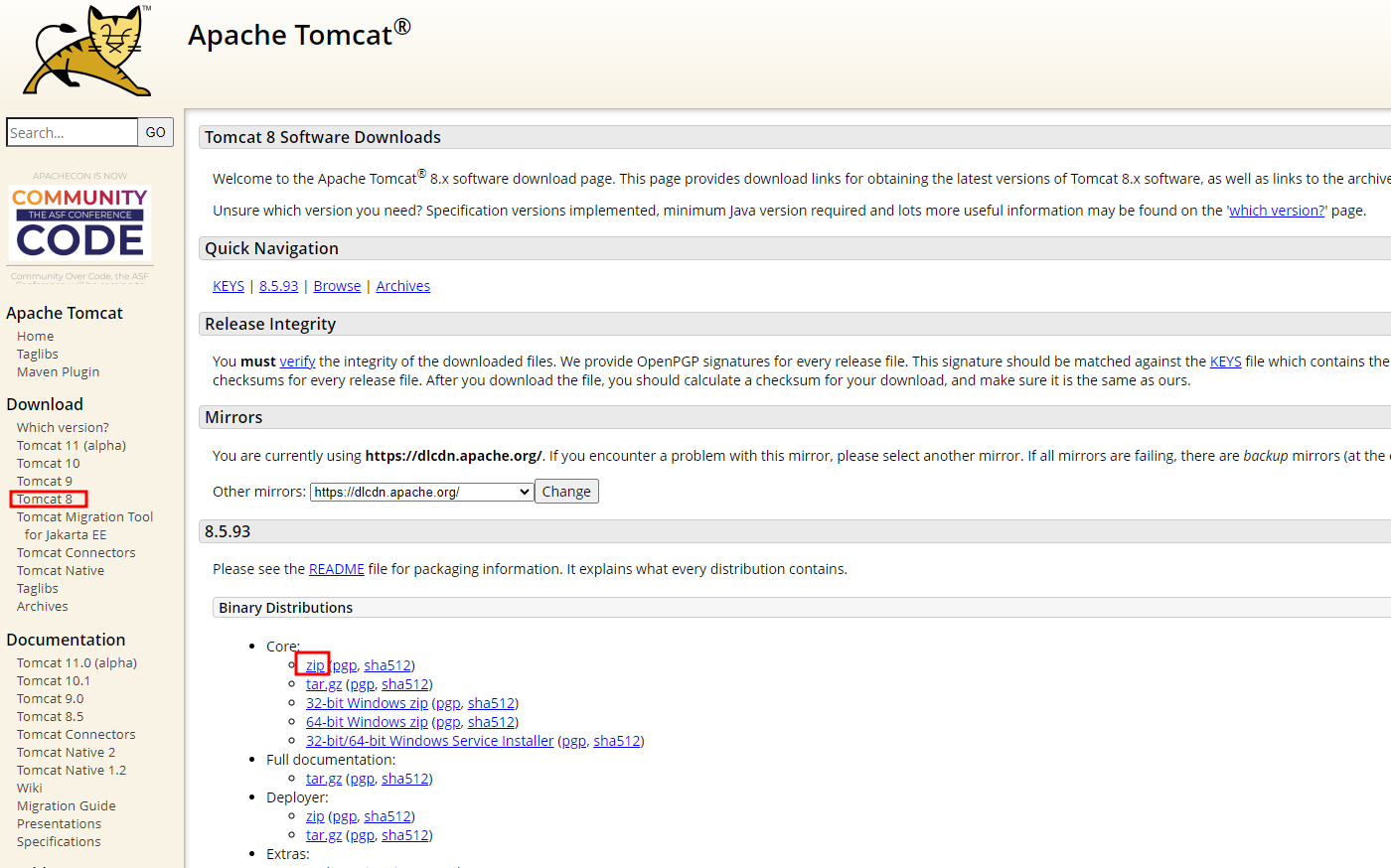Open the Core zip pgp signature
1391x868 pixels.
pos(344,665)
